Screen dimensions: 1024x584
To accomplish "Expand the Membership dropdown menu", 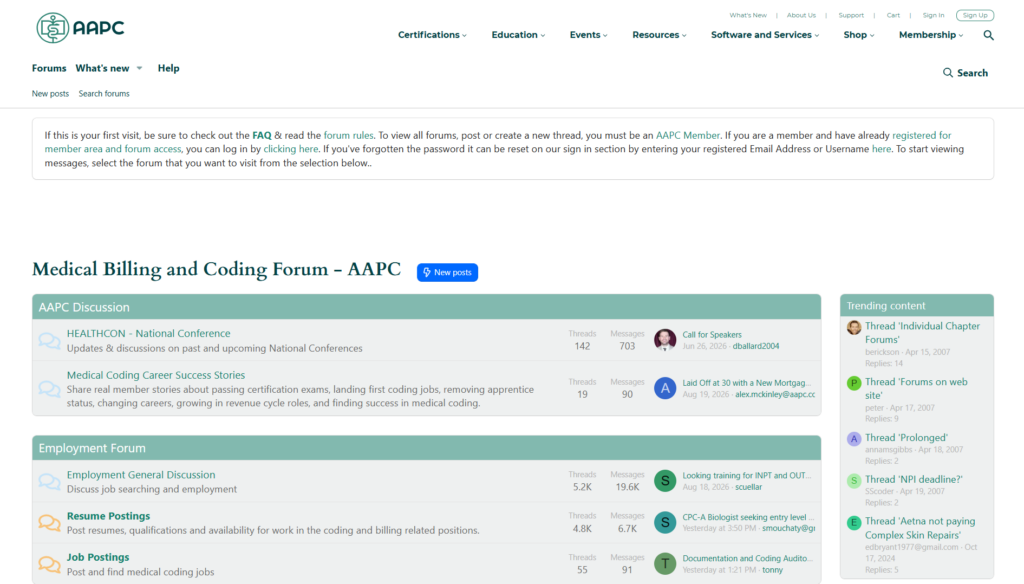I will coord(931,35).
